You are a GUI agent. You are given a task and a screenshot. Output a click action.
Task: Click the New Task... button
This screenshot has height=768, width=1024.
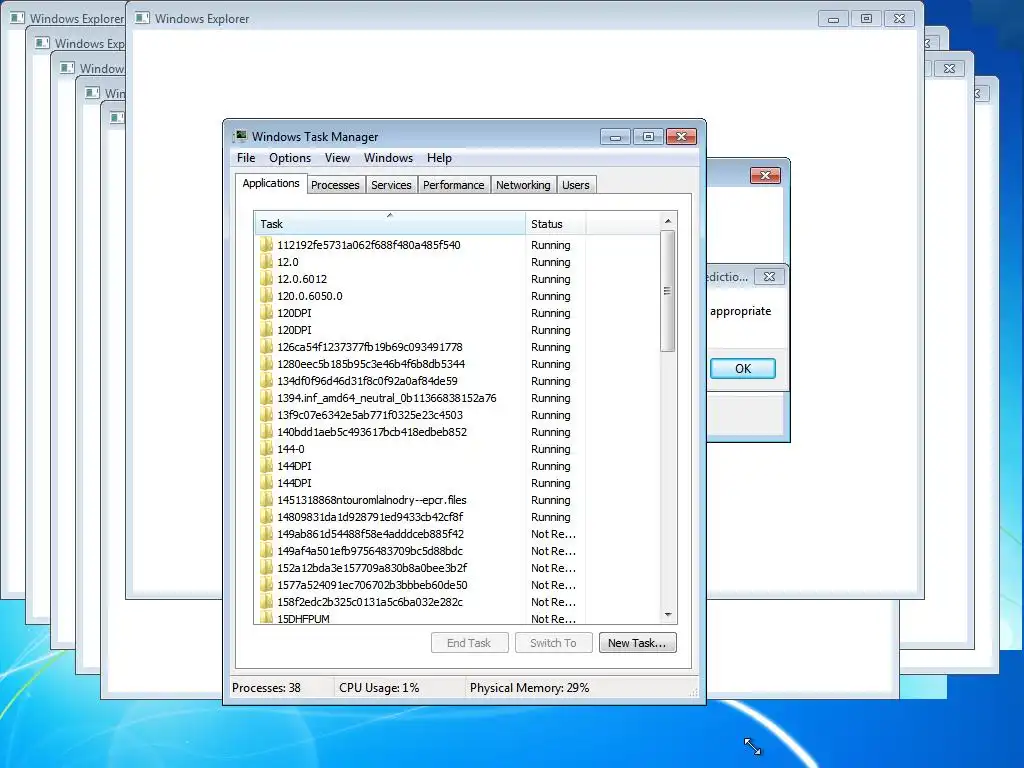click(x=637, y=643)
